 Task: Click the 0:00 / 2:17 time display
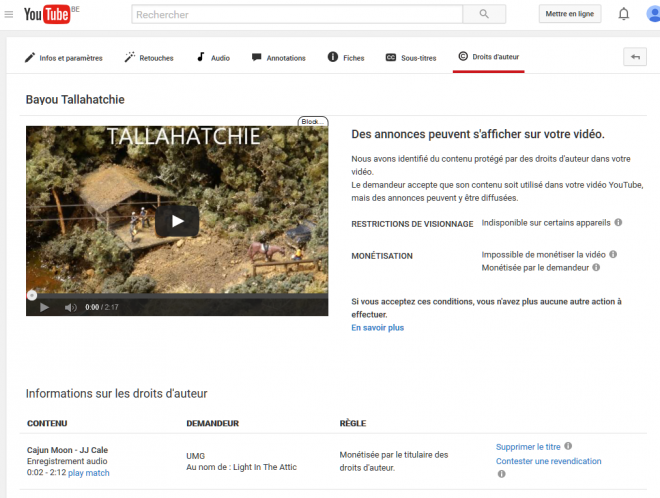click(x=101, y=307)
